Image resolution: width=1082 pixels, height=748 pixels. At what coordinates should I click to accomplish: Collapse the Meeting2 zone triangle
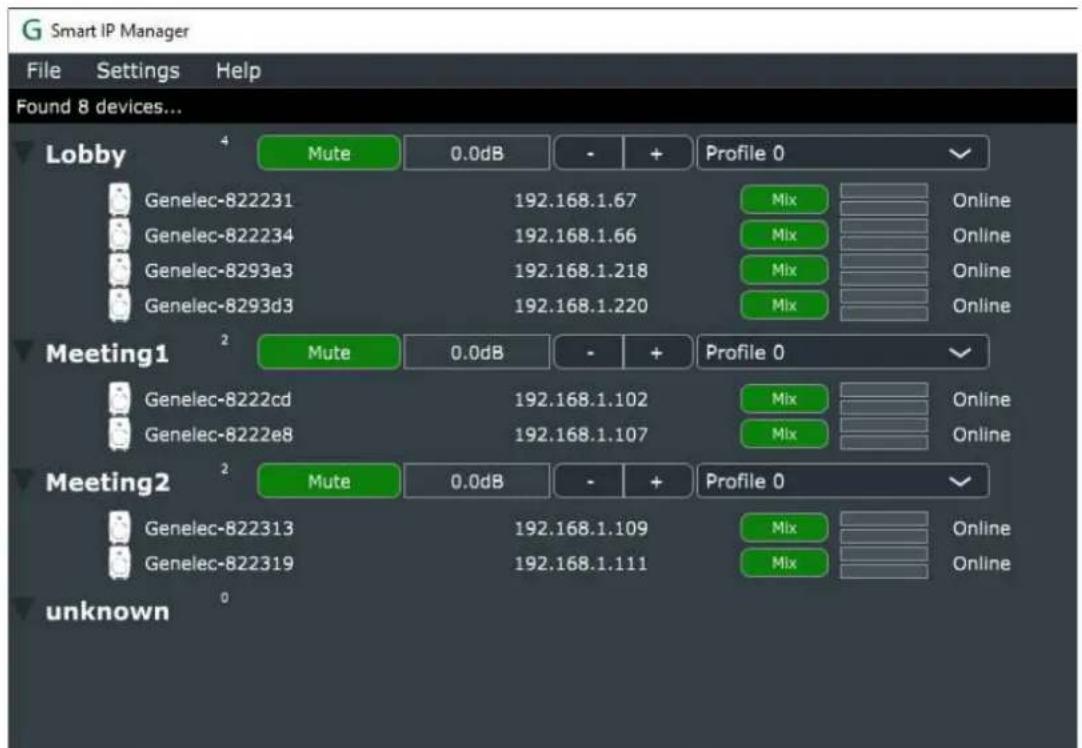tap(24, 480)
